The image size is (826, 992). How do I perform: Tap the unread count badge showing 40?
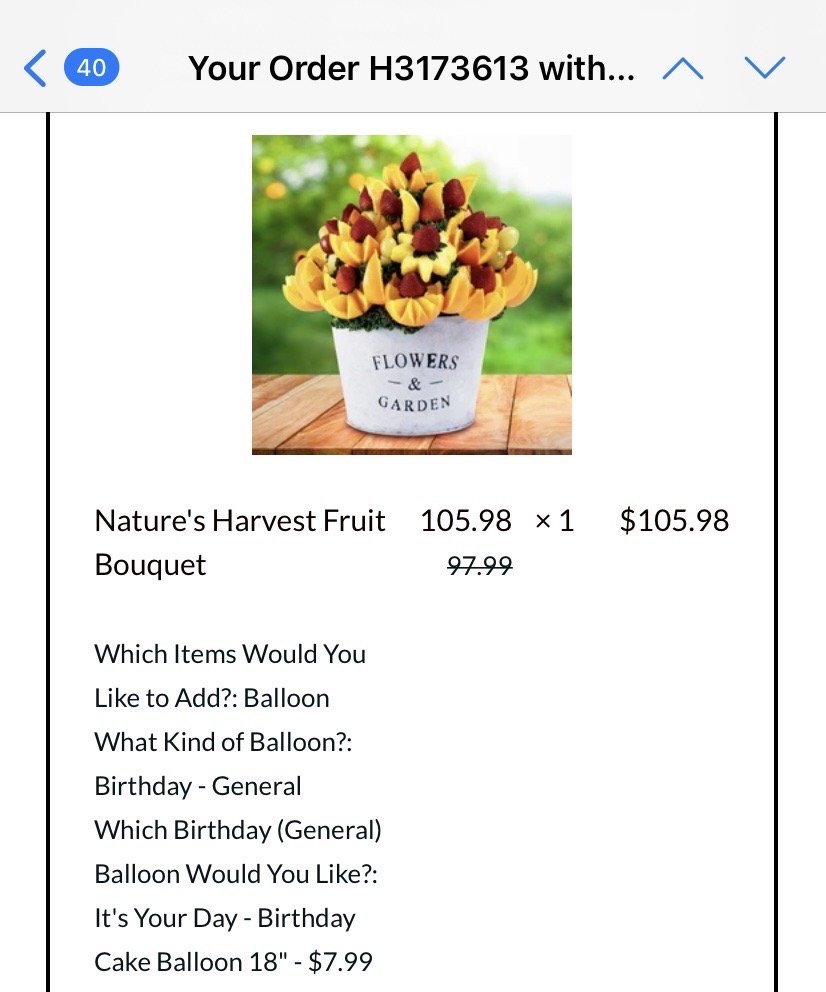click(91, 68)
